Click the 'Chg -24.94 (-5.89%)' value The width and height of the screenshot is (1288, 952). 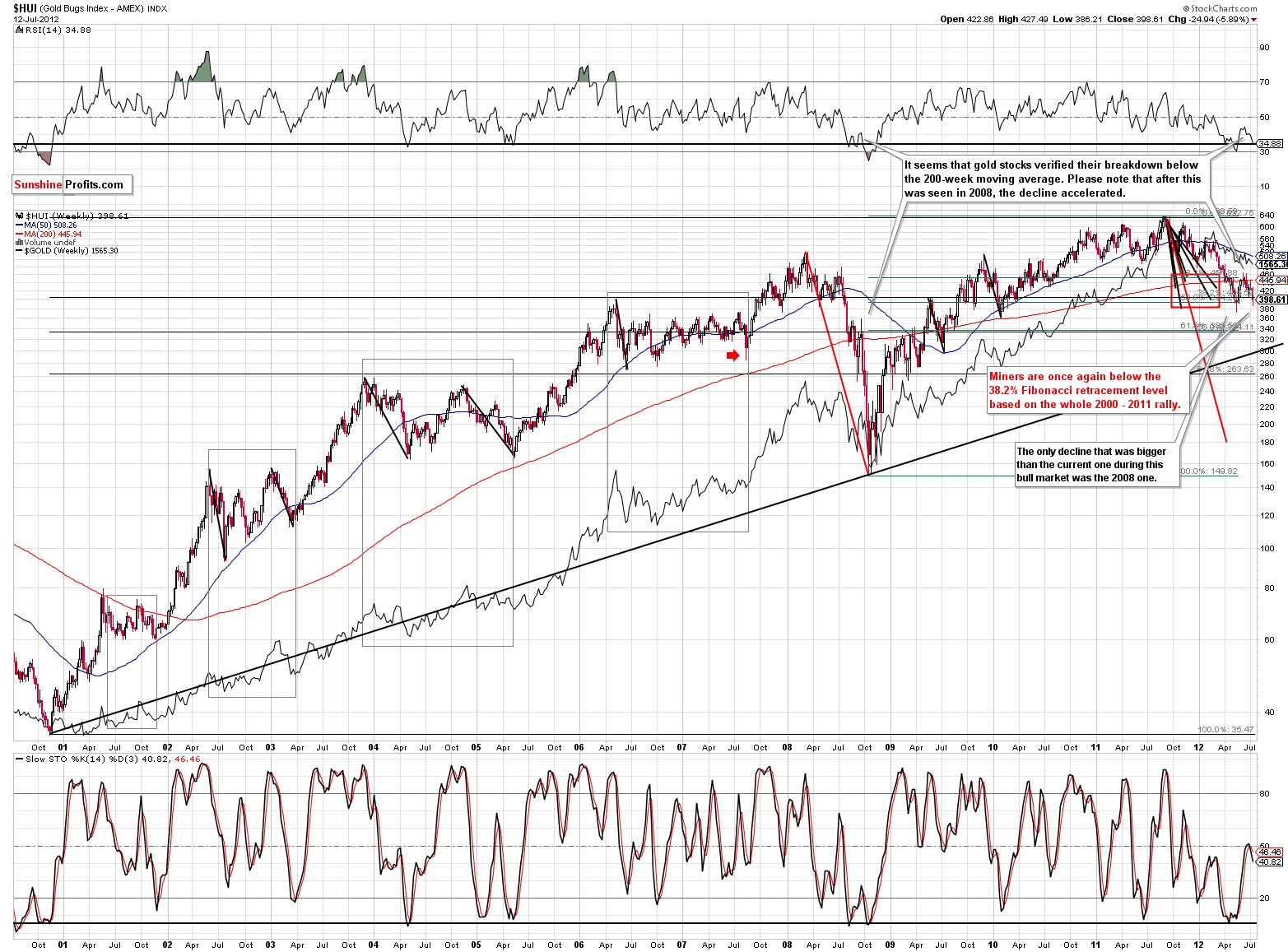pos(1207,19)
